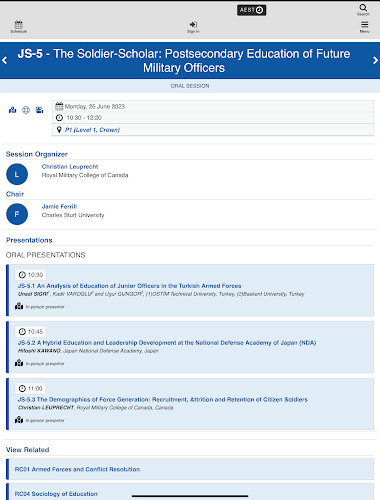The width and height of the screenshot is (380, 500).
Task: Open the Search magnifier icon
Action: (363, 9)
